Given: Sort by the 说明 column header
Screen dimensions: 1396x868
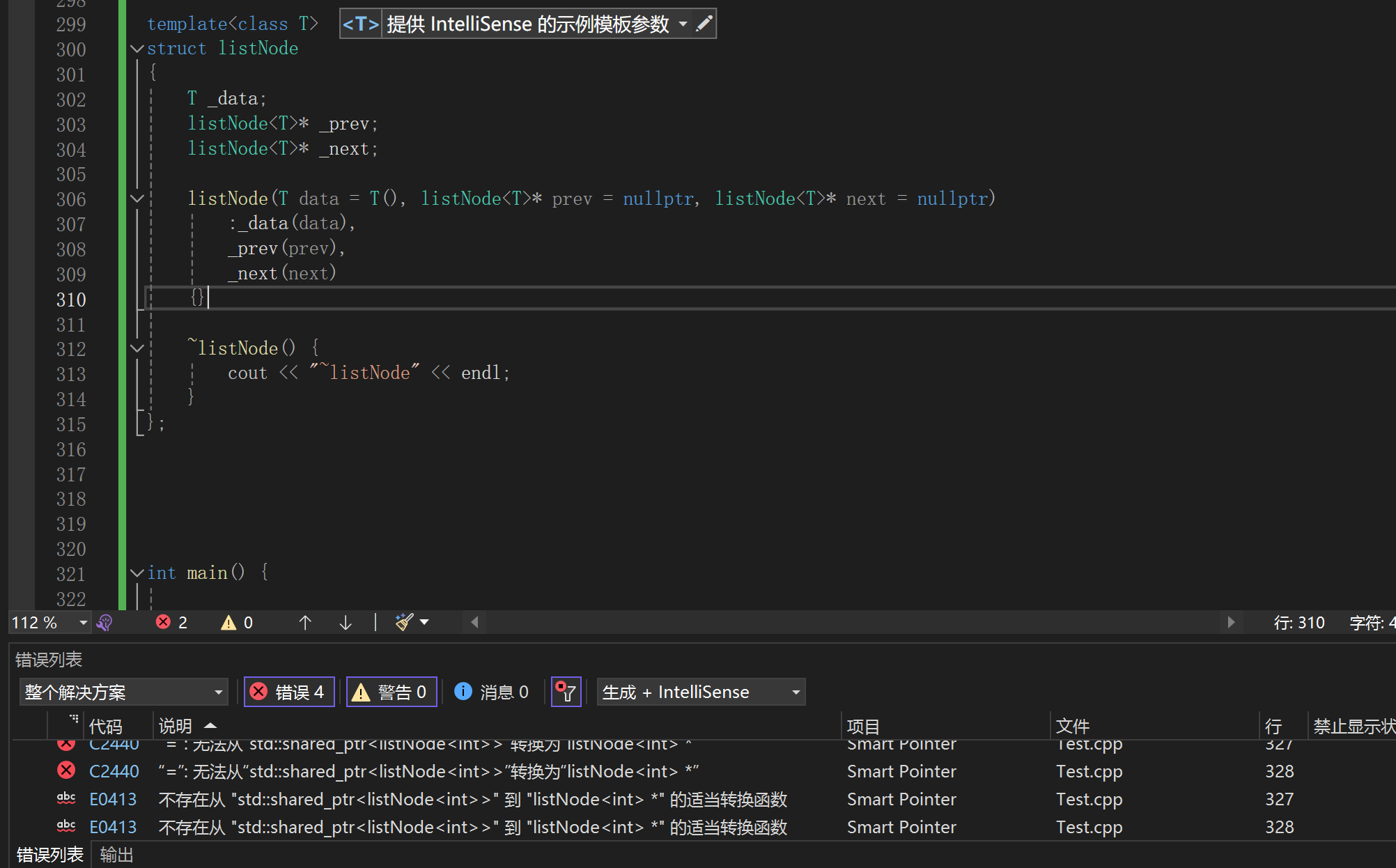Looking at the screenshot, I should pos(175,726).
